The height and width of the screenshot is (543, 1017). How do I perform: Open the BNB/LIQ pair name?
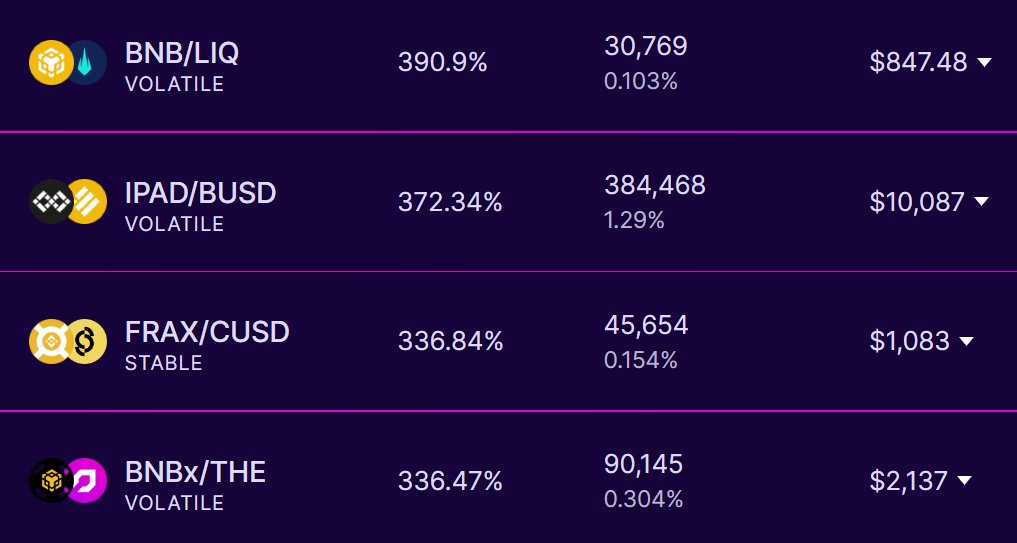182,53
